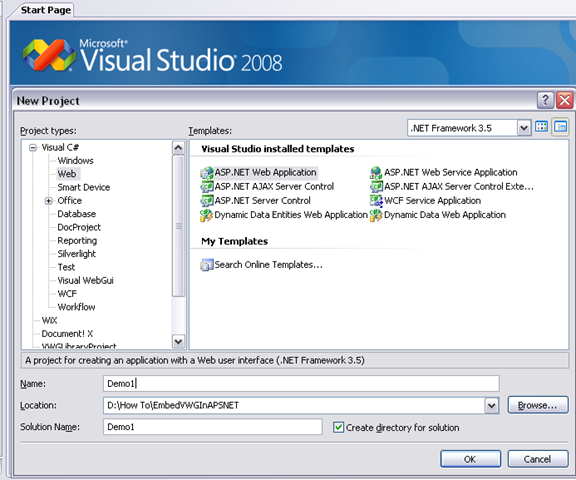Image resolution: width=576 pixels, height=480 pixels.
Task: Click the OK button
Action: click(x=471, y=459)
